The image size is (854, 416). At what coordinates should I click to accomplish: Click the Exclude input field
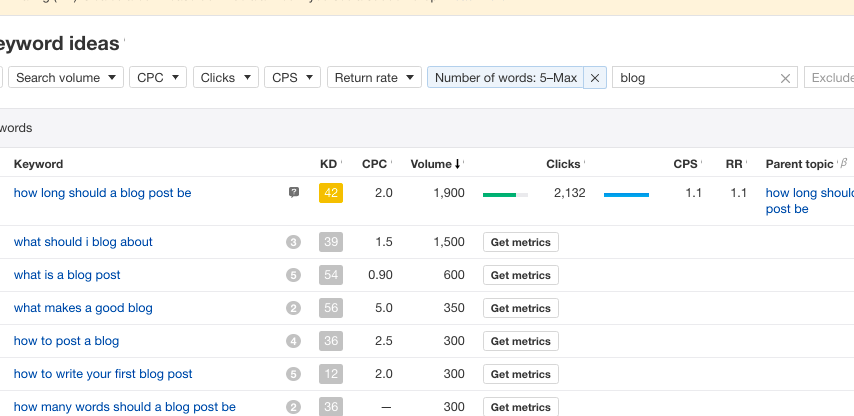pos(829,78)
